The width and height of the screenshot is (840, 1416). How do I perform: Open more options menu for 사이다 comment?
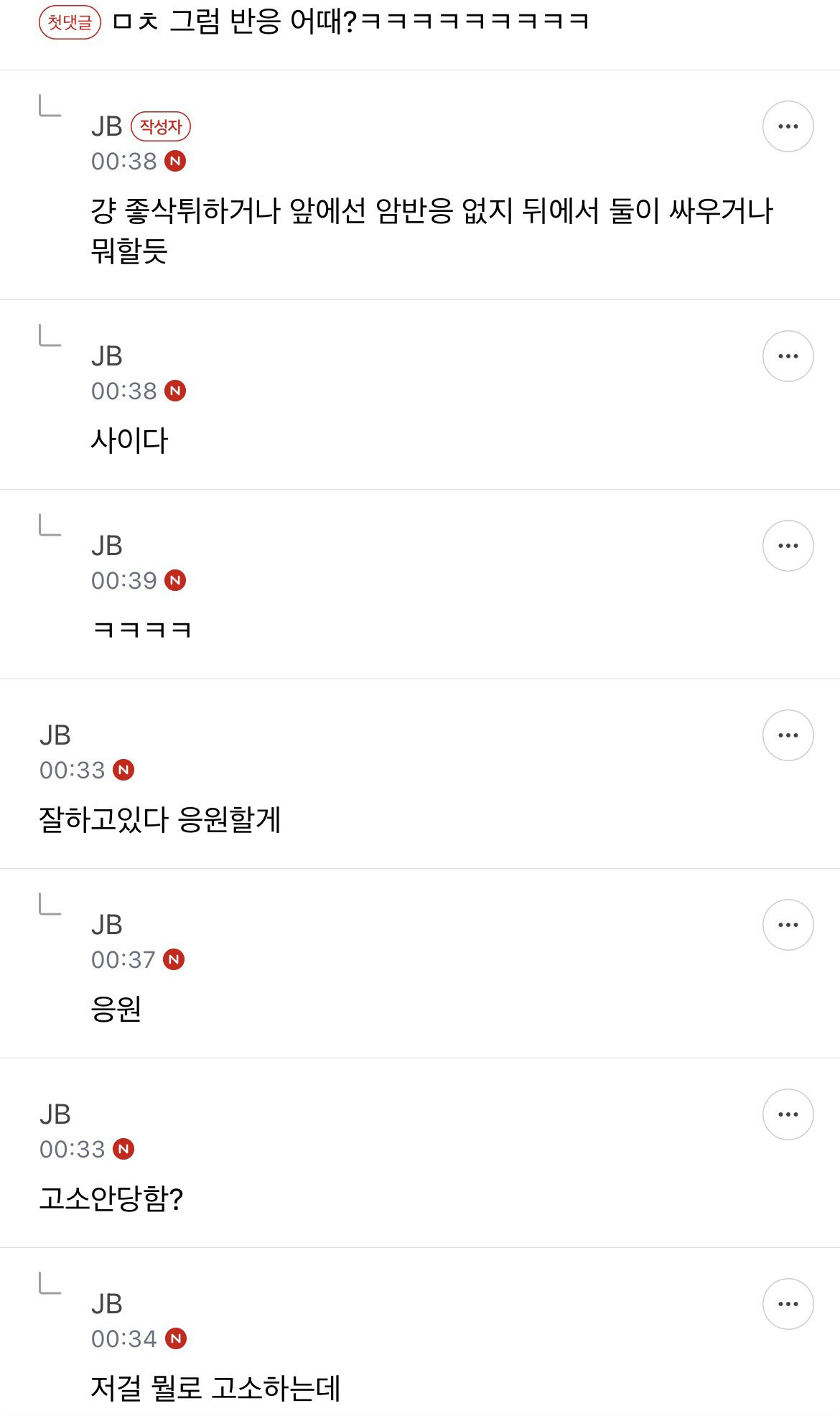coord(788,356)
